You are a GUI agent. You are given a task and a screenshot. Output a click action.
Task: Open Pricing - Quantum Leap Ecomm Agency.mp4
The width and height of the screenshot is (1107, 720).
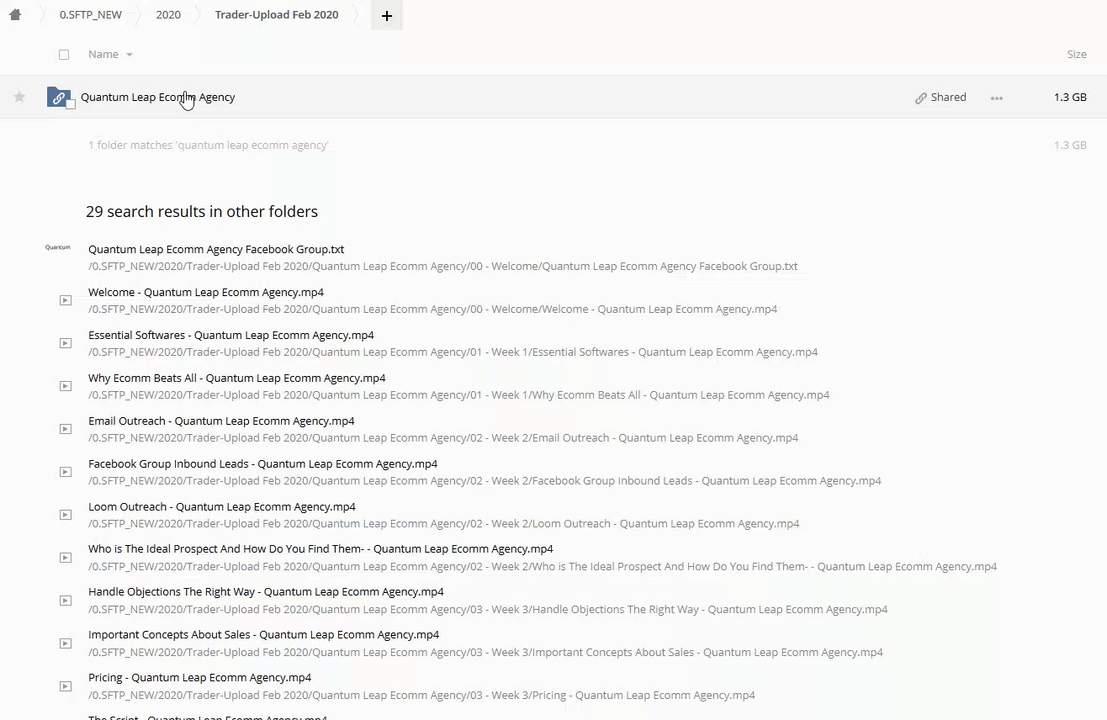click(x=200, y=678)
